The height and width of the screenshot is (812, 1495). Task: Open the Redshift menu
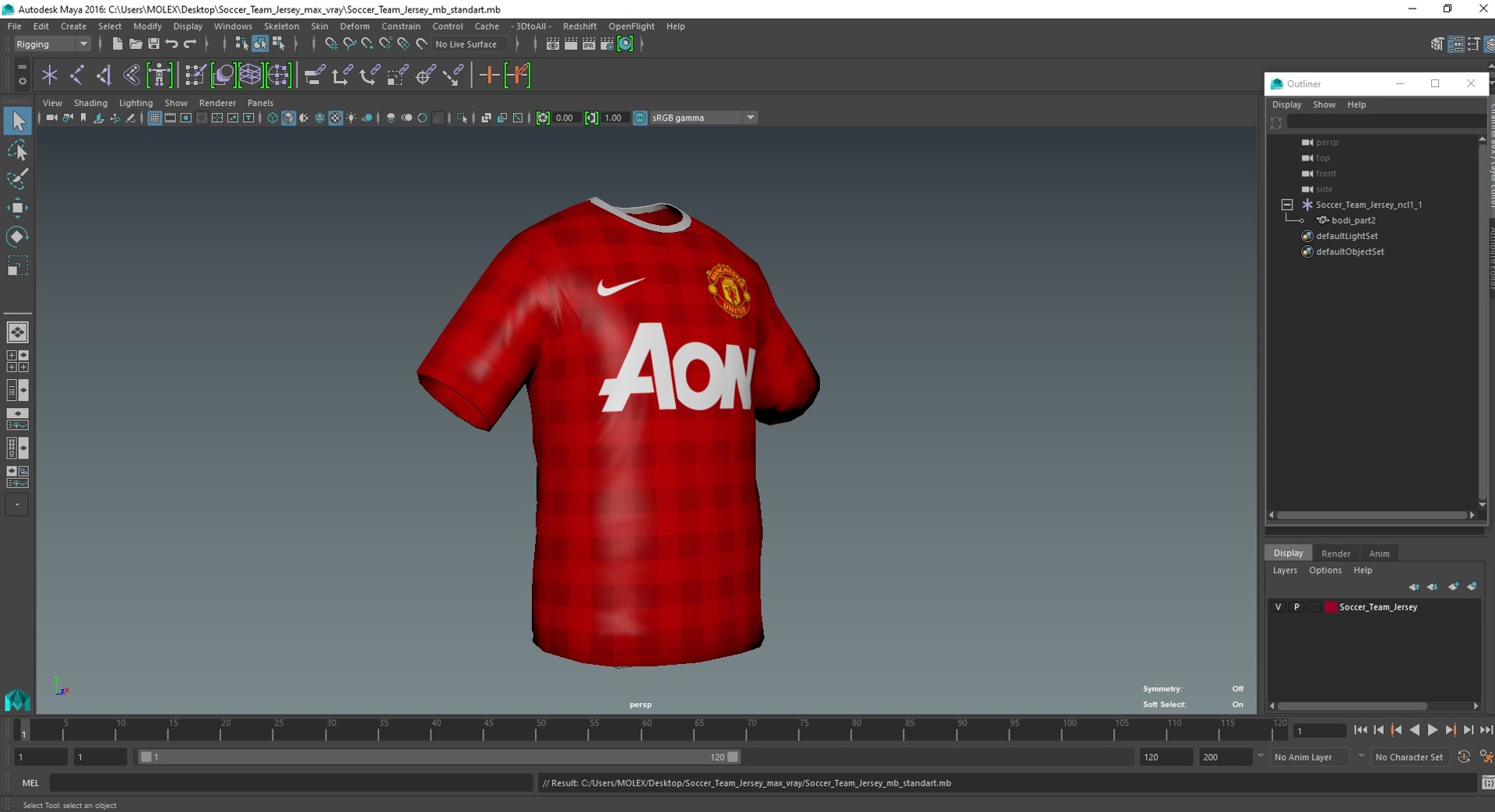click(x=579, y=26)
